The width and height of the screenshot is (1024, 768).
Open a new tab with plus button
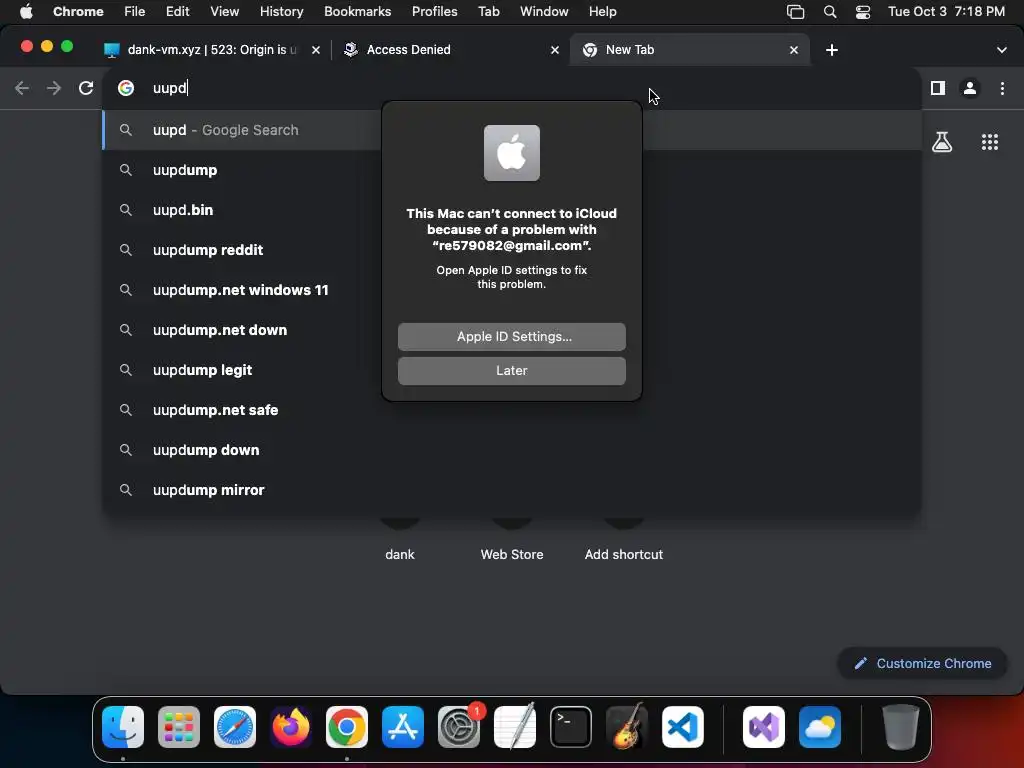(x=832, y=50)
